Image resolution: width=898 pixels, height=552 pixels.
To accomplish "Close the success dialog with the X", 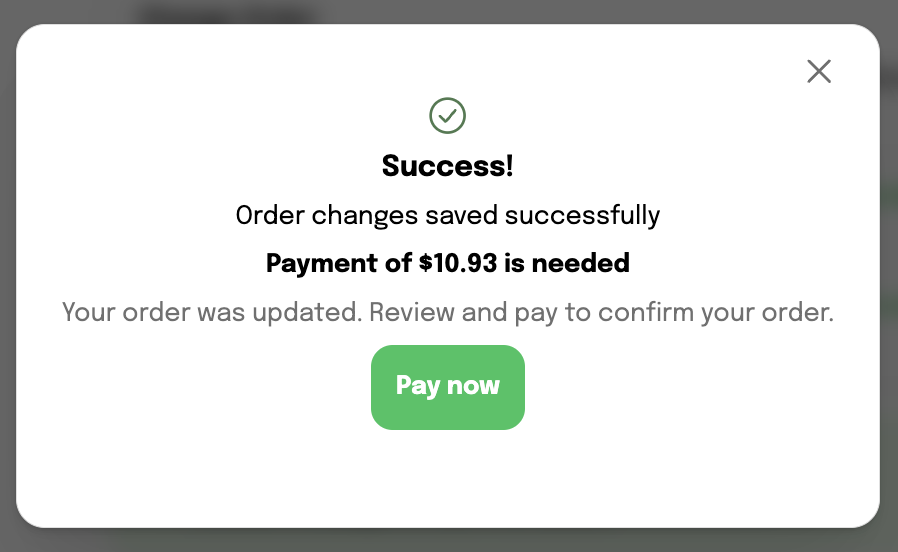I will [x=819, y=72].
